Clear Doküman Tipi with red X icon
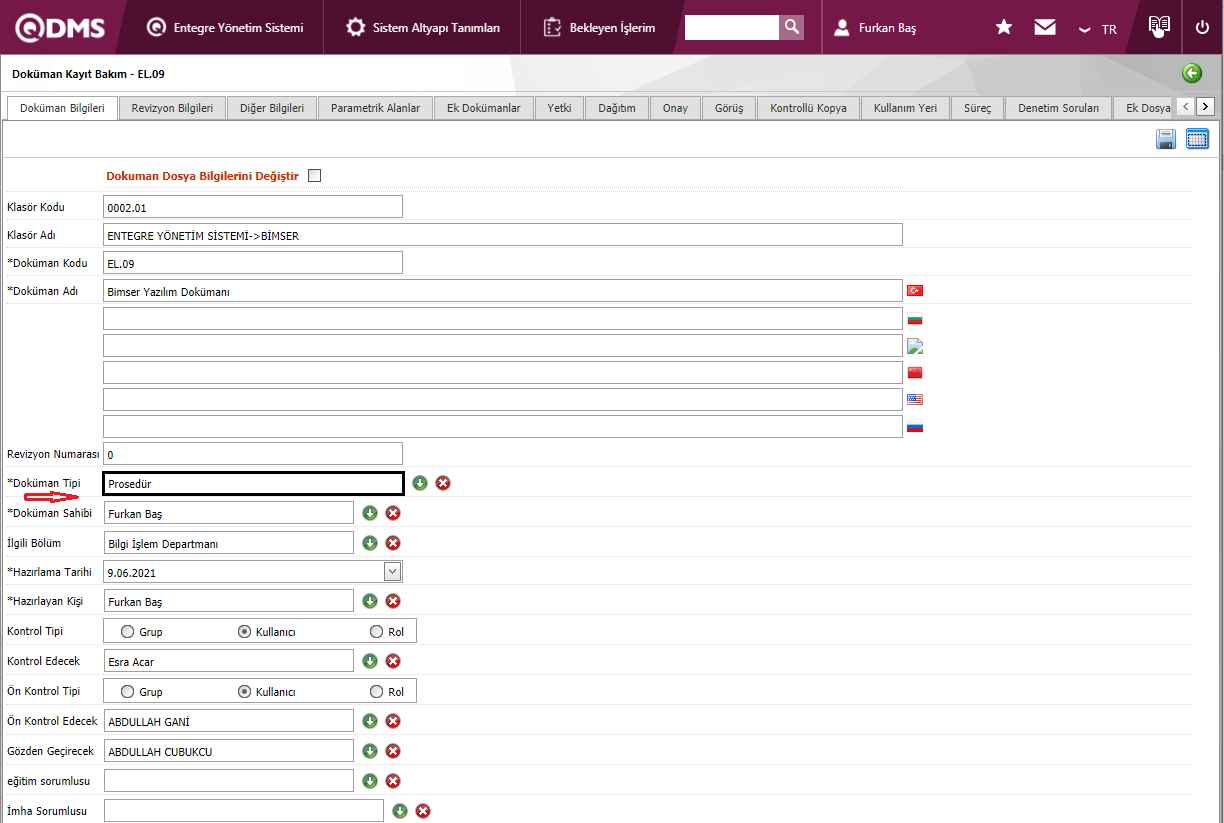1224x823 pixels. 443,483
